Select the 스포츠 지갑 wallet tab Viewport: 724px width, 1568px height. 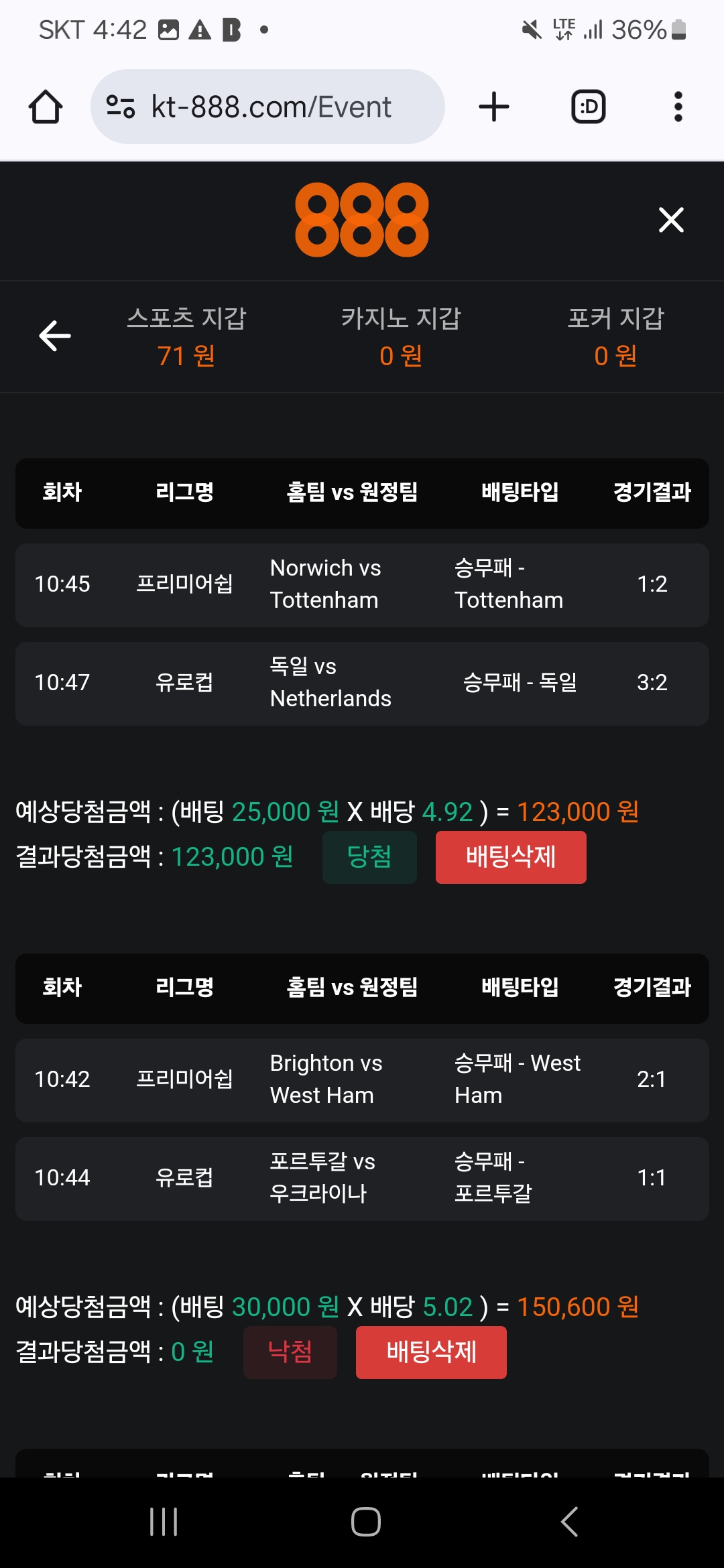pos(186,336)
